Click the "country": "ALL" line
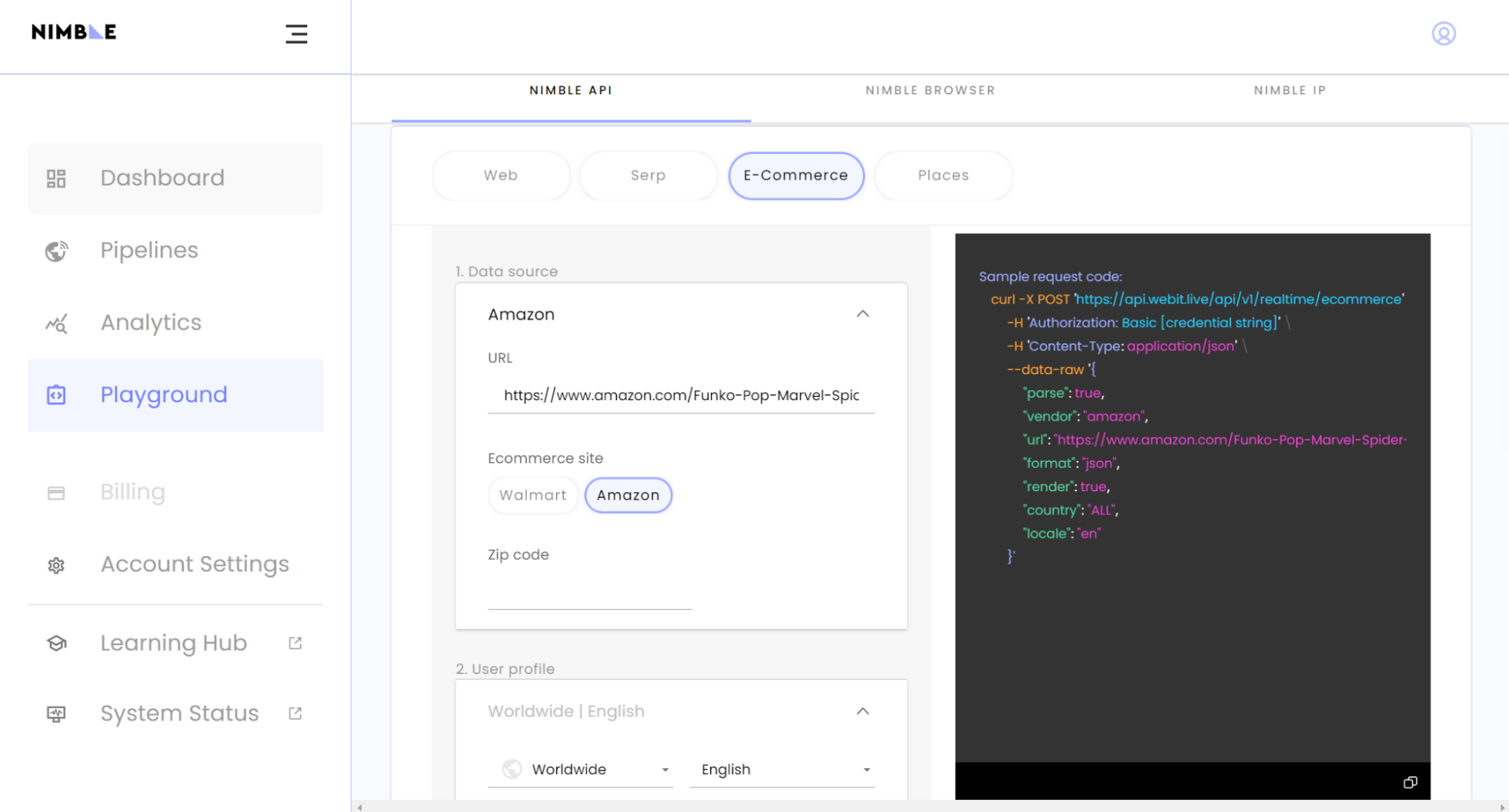 (1070, 510)
